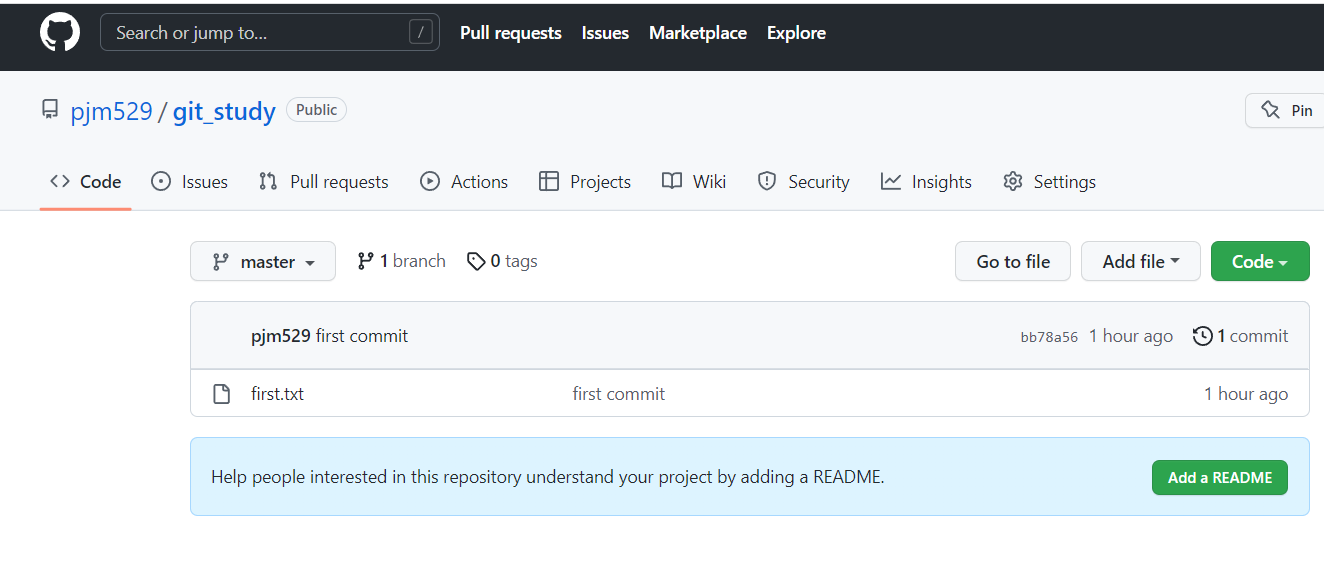1324x563 pixels.
Task: Open the Insights tab
Action: tap(926, 182)
